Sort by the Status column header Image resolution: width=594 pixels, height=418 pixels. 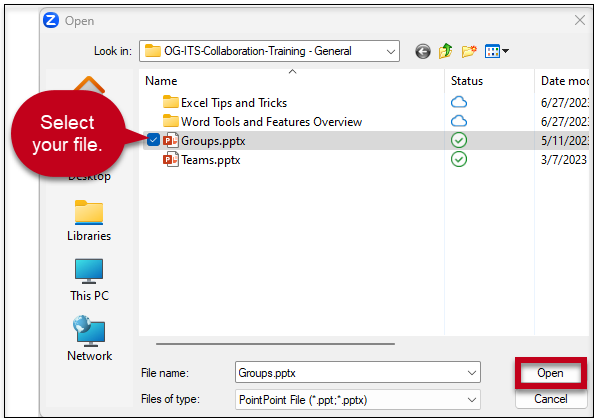pyautogui.click(x=467, y=81)
